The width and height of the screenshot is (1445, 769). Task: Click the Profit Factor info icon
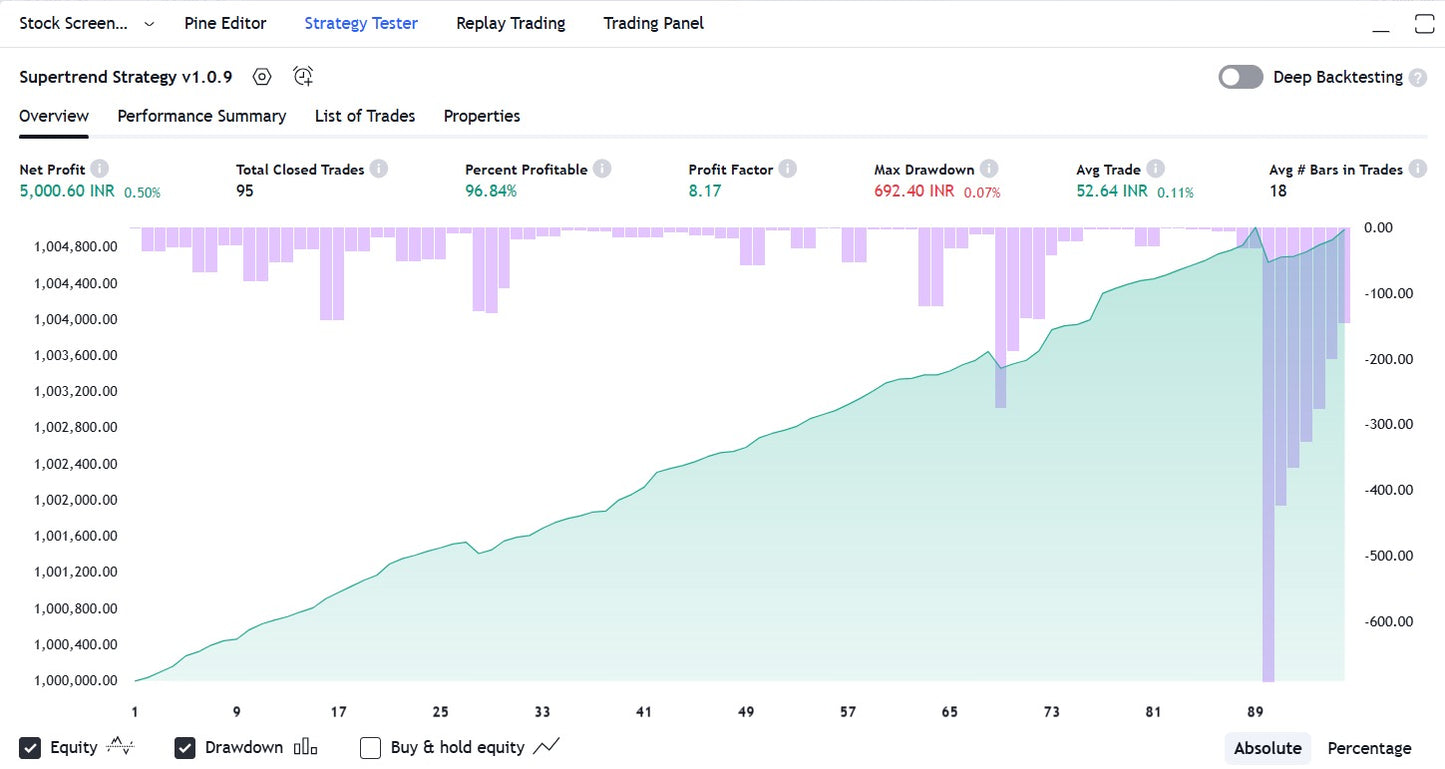coord(788,169)
